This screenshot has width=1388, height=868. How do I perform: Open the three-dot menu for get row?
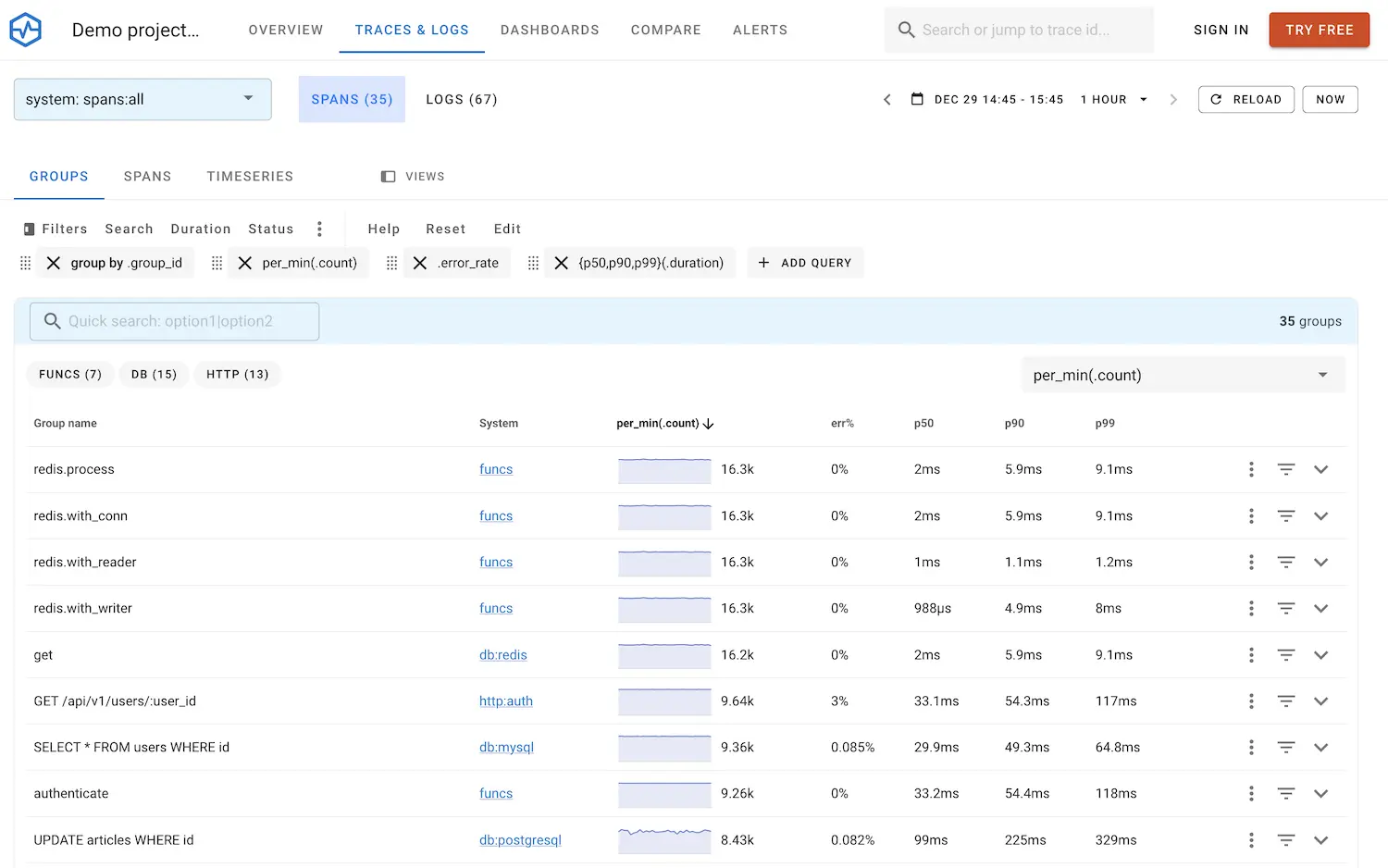click(x=1251, y=655)
